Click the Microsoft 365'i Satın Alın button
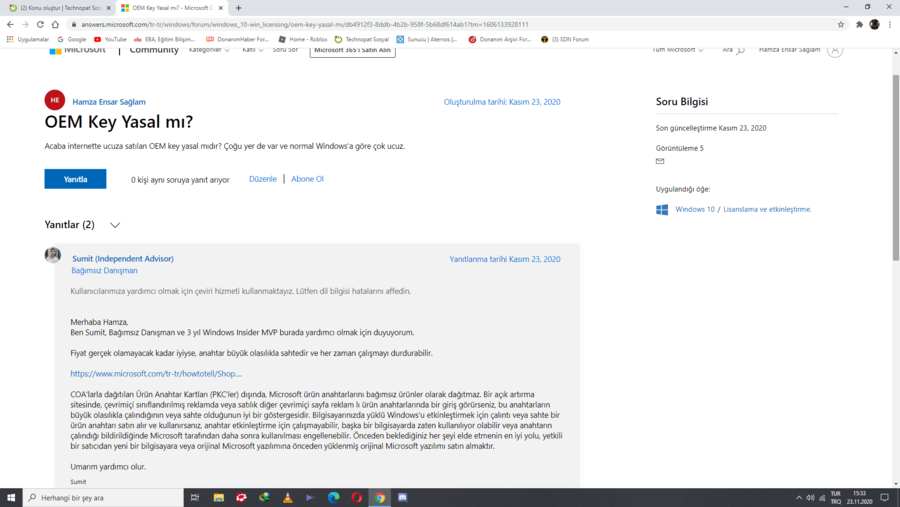Screen dimensions: 900x507 [x=352, y=51]
